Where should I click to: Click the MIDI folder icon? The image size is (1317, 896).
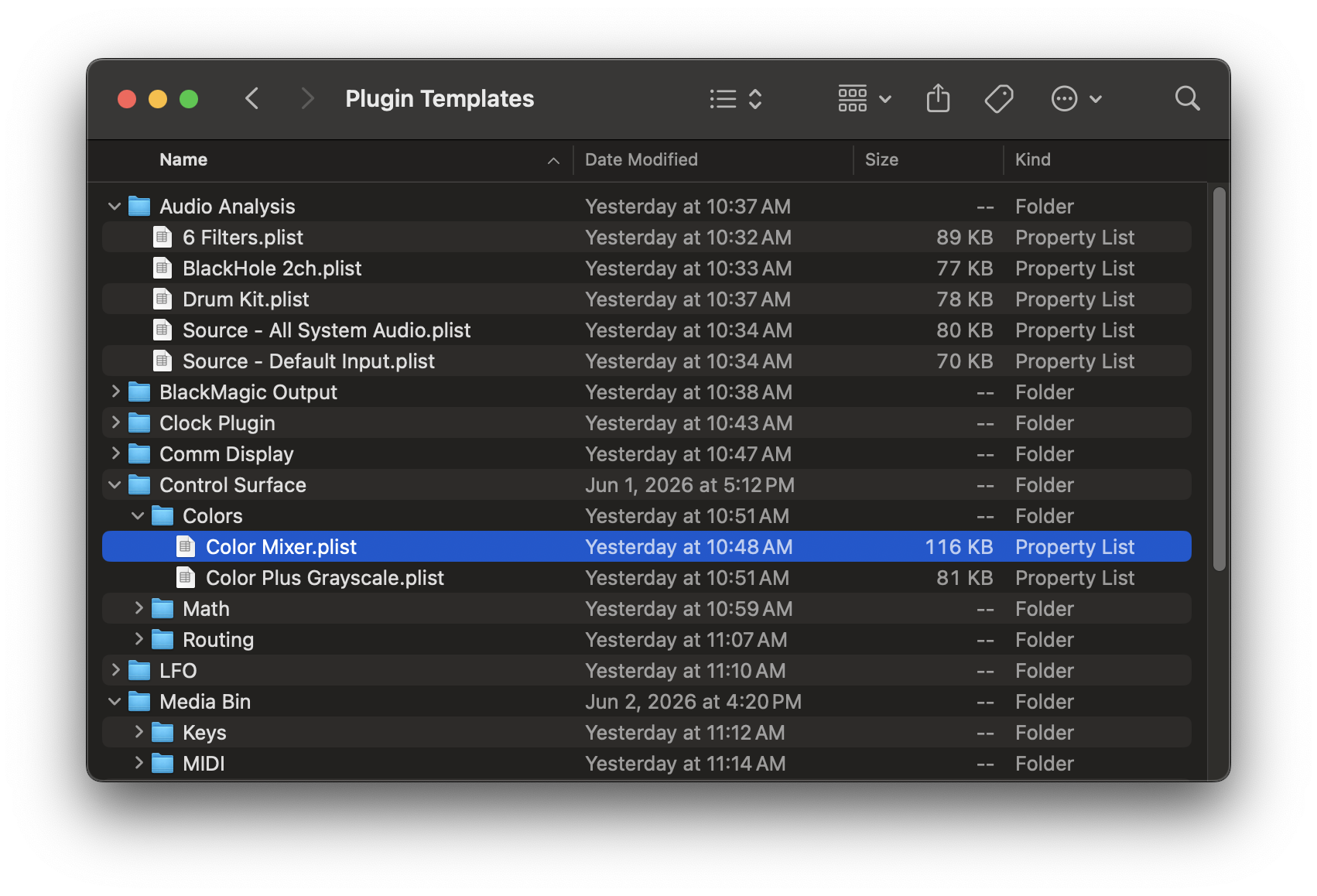pyautogui.click(x=162, y=763)
